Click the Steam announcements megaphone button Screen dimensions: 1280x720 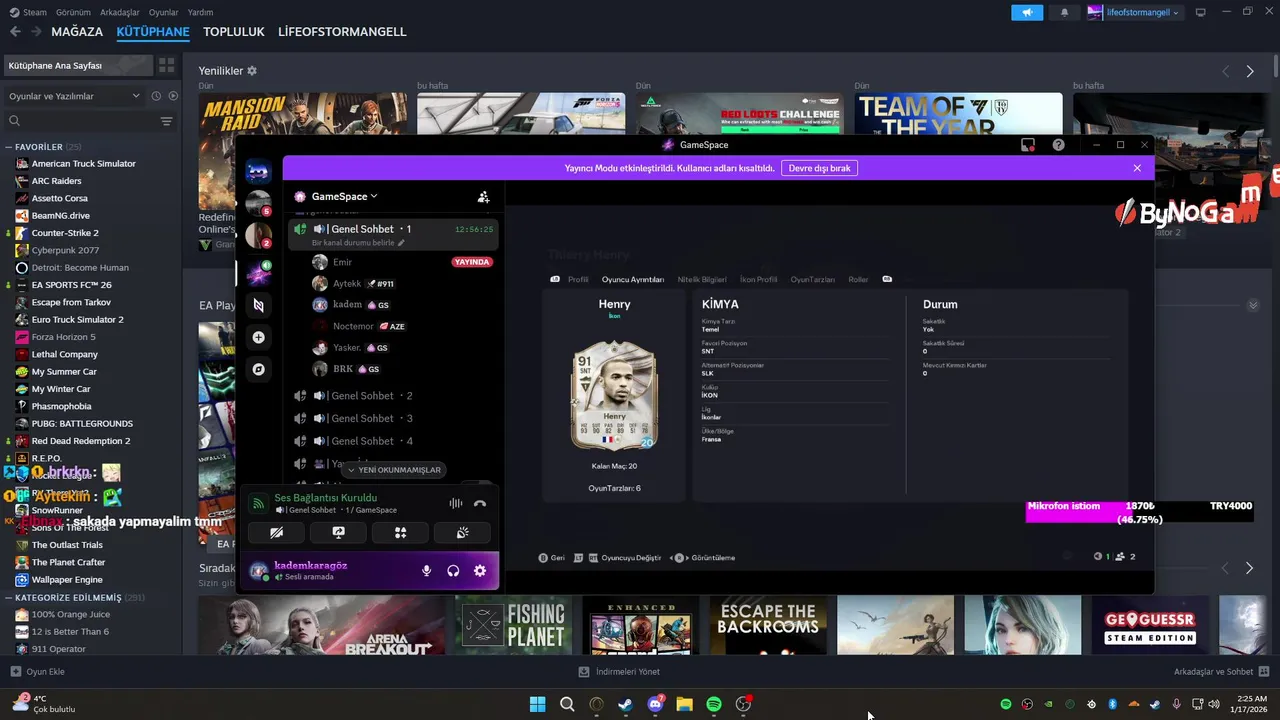point(1026,13)
